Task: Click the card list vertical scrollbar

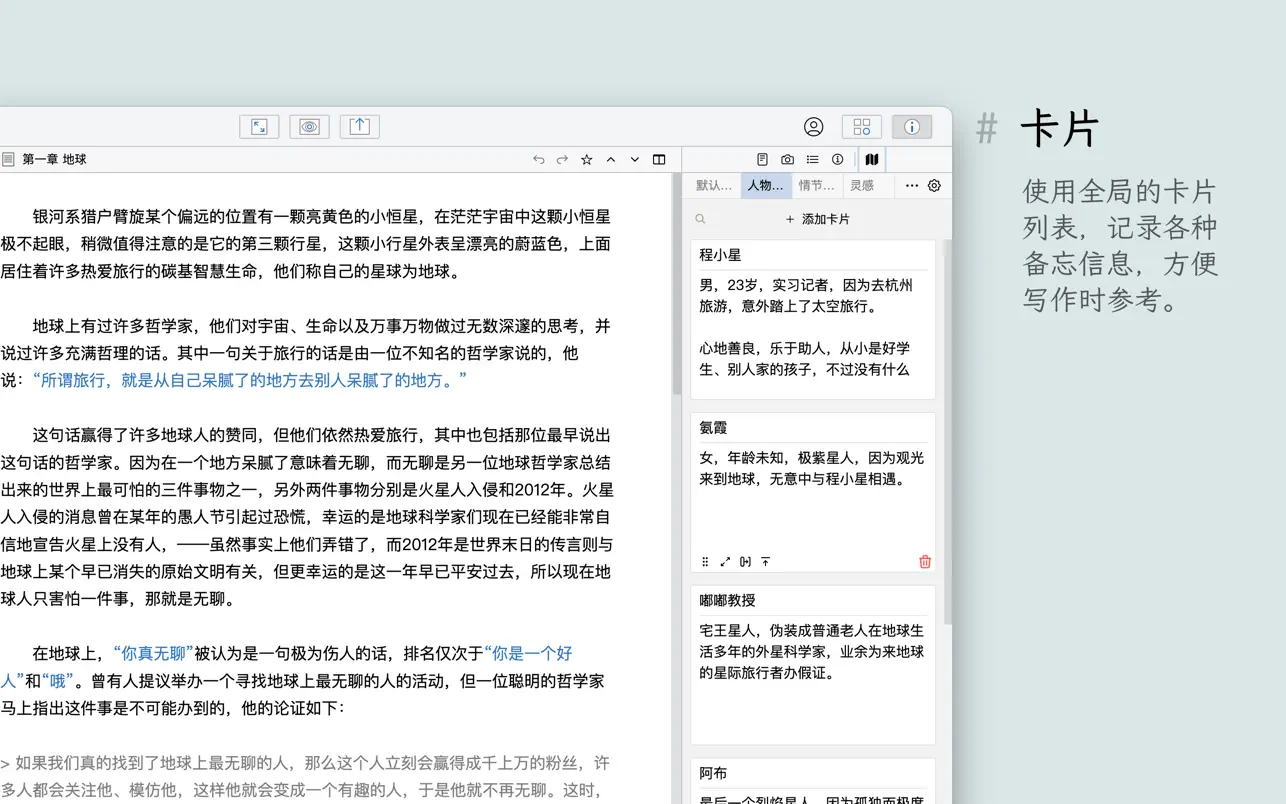Action: point(947,430)
